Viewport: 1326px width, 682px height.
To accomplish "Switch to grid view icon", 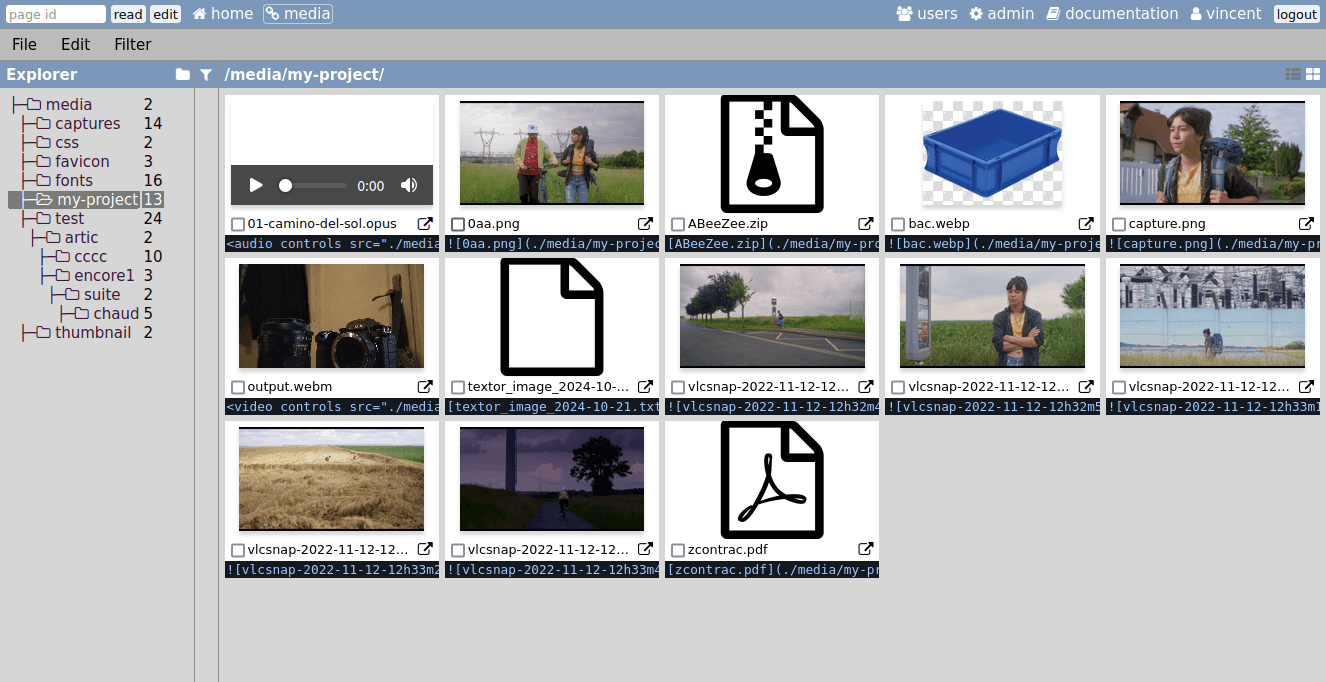I will pos(1313,74).
